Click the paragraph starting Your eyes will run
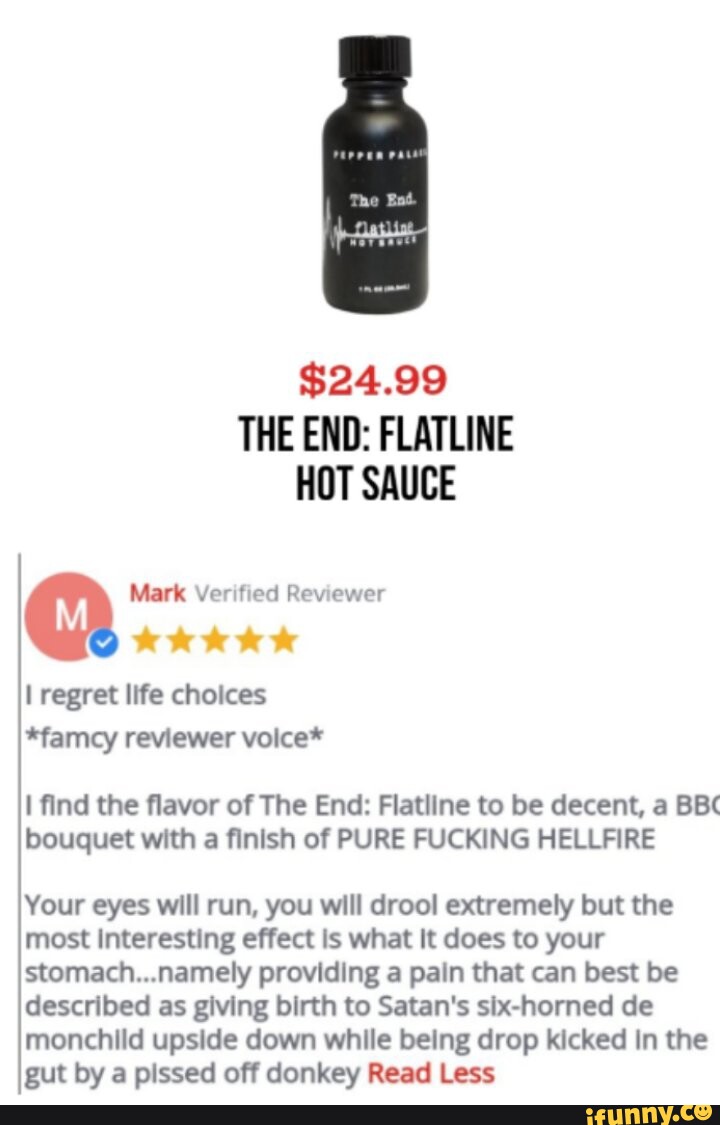This screenshot has width=720, height=1125. tap(366, 989)
